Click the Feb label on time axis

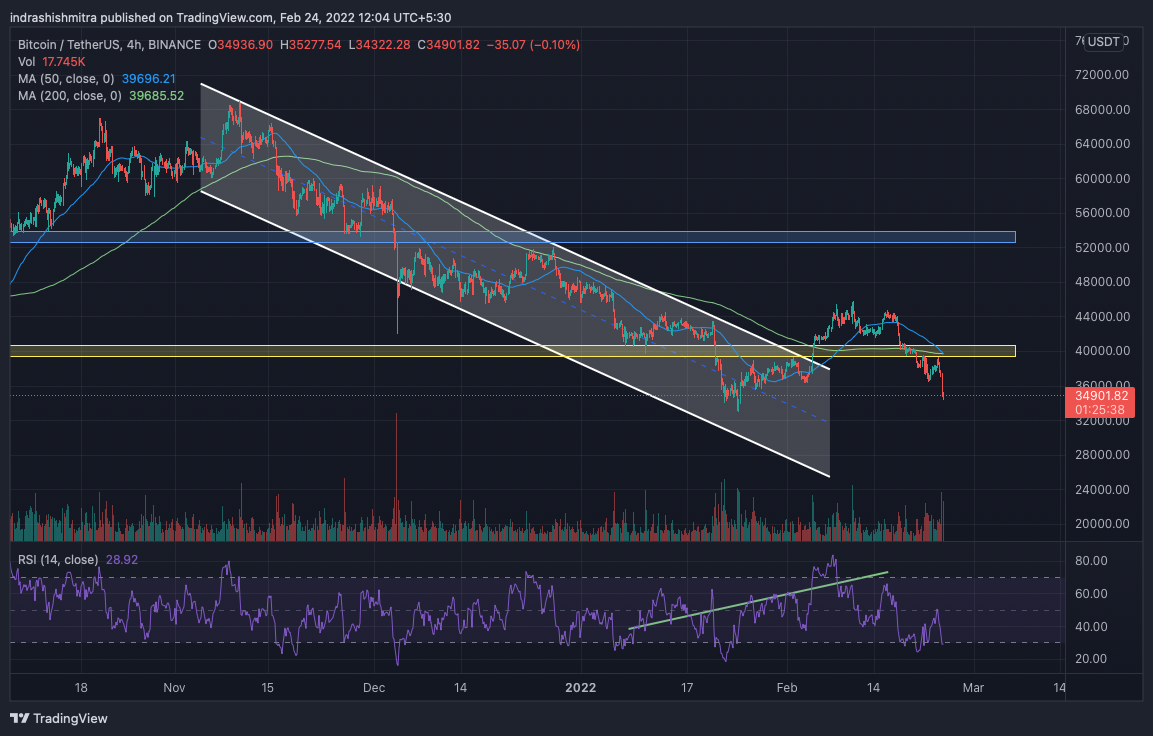(x=788, y=688)
